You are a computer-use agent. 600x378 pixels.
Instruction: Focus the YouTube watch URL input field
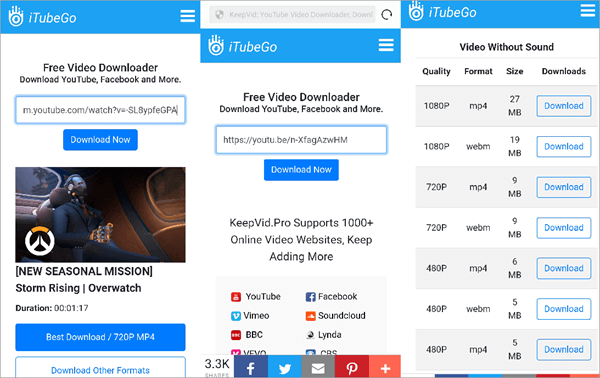(x=100, y=110)
